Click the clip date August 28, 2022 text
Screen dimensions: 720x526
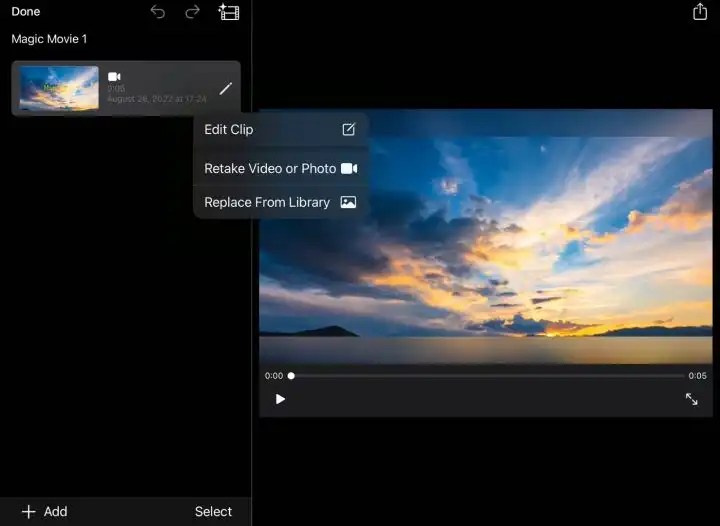pos(157,99)
